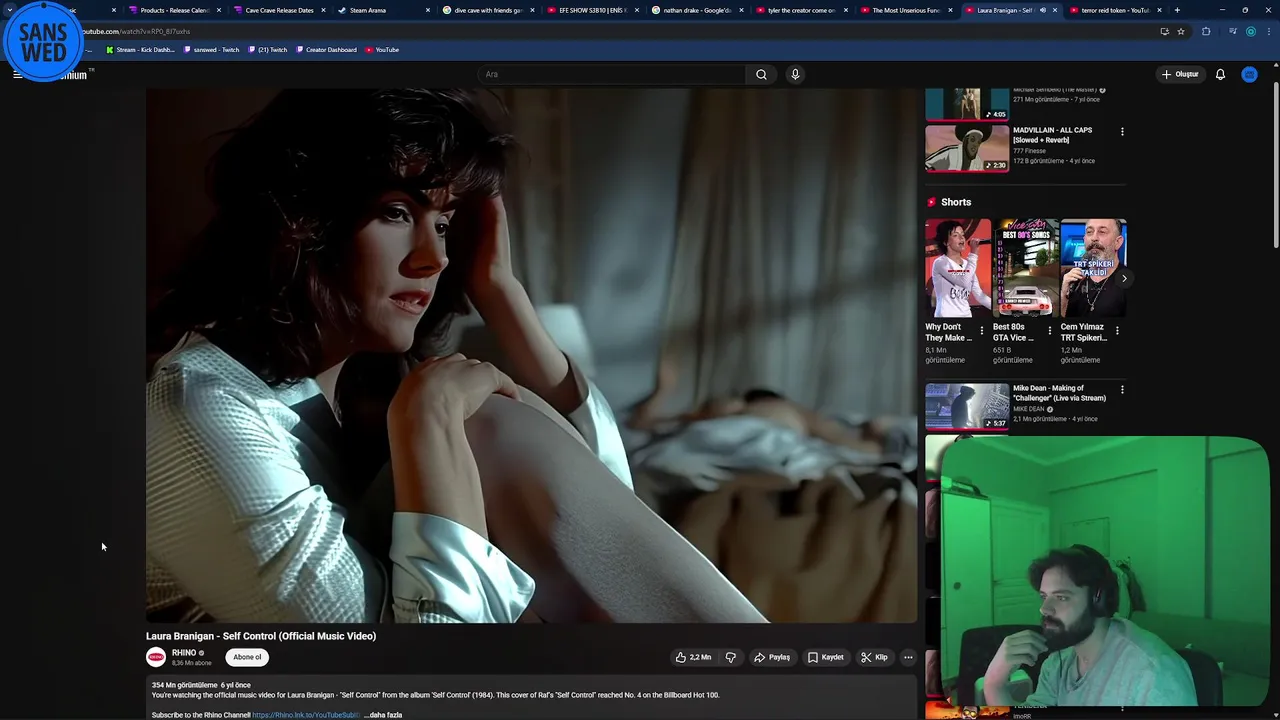
Task: Open the RHINO channel avatar
Action: (156, 657)
